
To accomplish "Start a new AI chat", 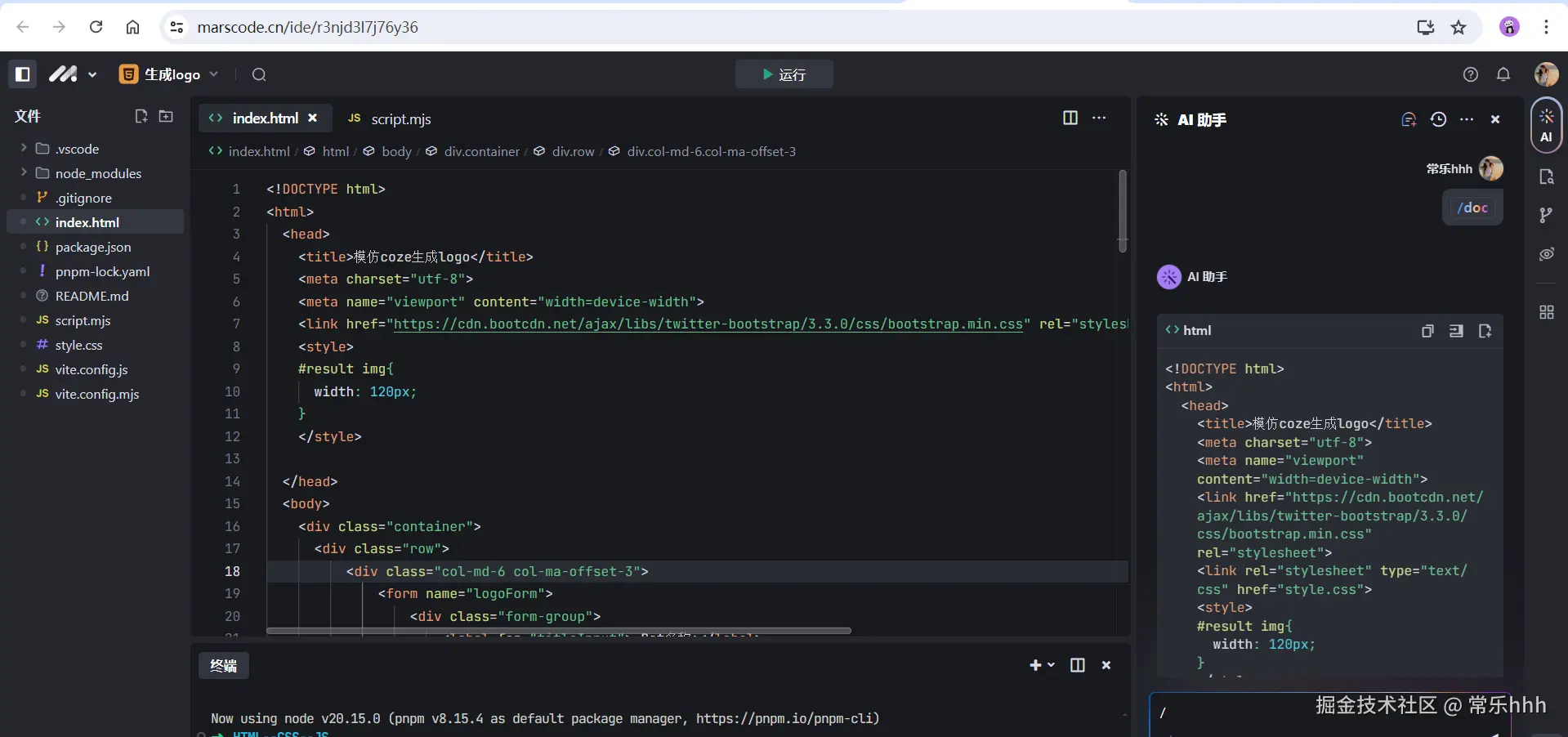I will tap(1409, 119).
